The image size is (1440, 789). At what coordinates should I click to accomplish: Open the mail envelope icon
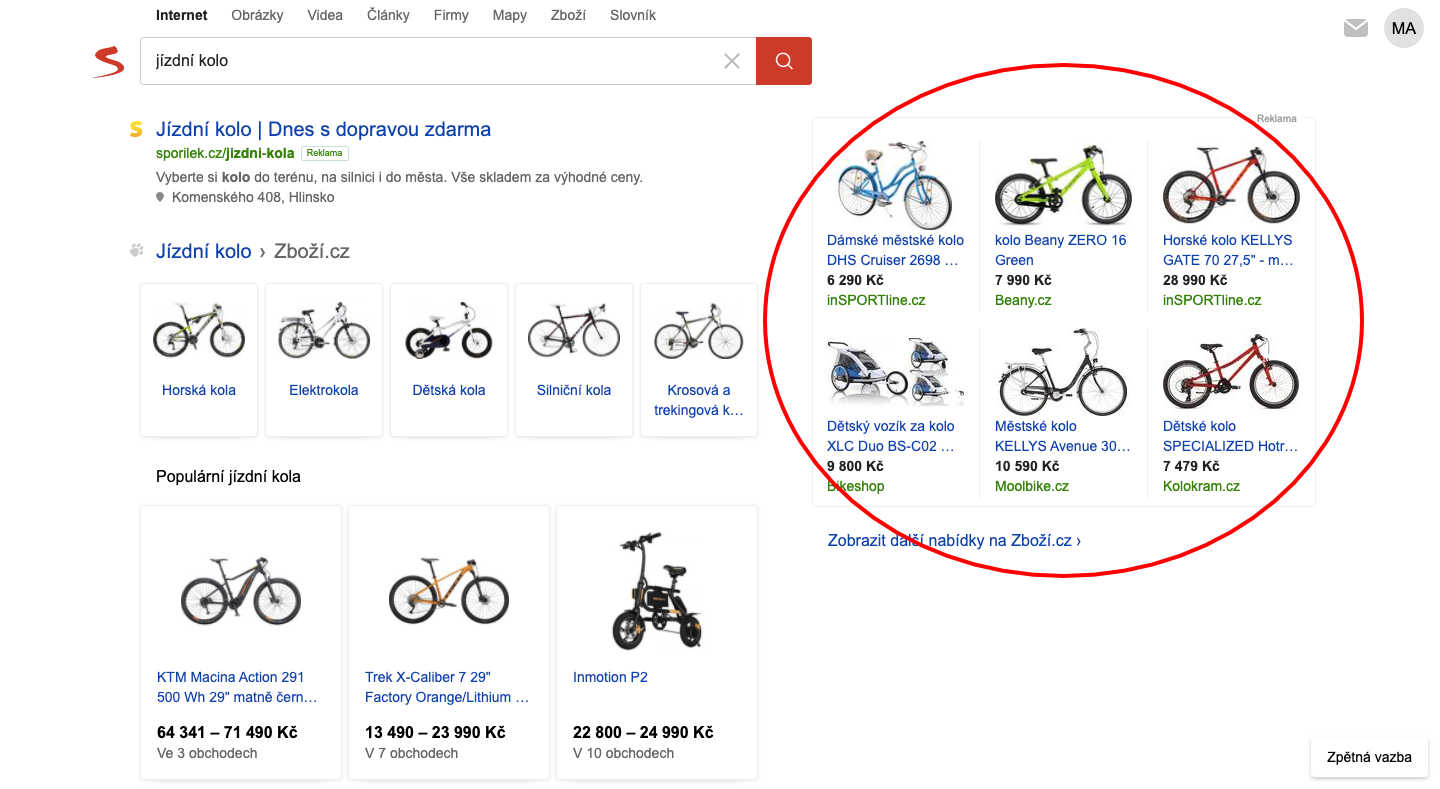(x=1355, y=28)
